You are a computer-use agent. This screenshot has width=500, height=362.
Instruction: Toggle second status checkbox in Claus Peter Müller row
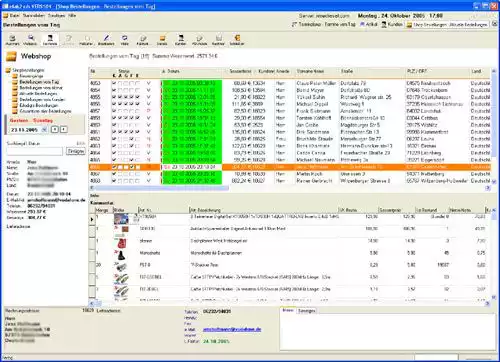pyautogui.click(x=120, y=83)
